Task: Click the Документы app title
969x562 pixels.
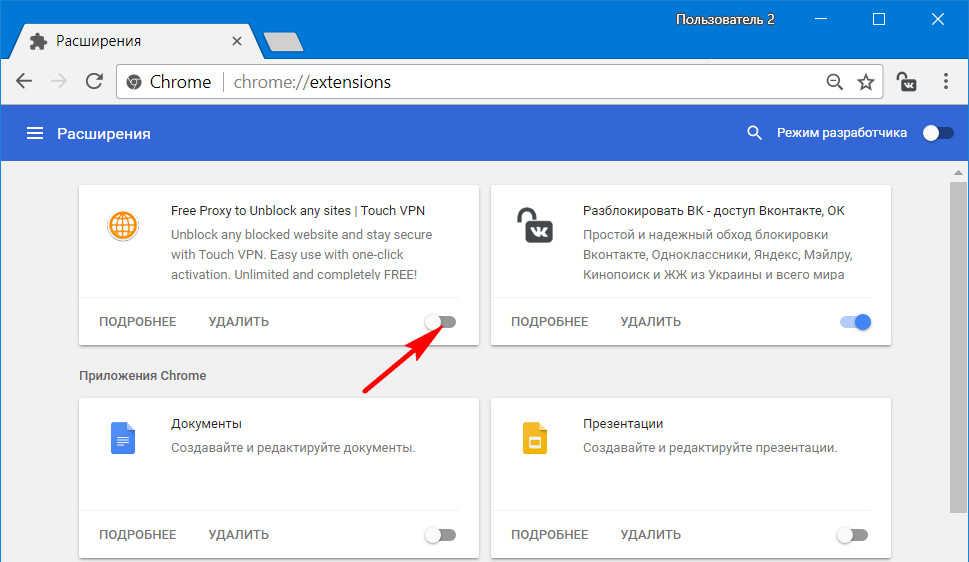Action: coord(206,424)
